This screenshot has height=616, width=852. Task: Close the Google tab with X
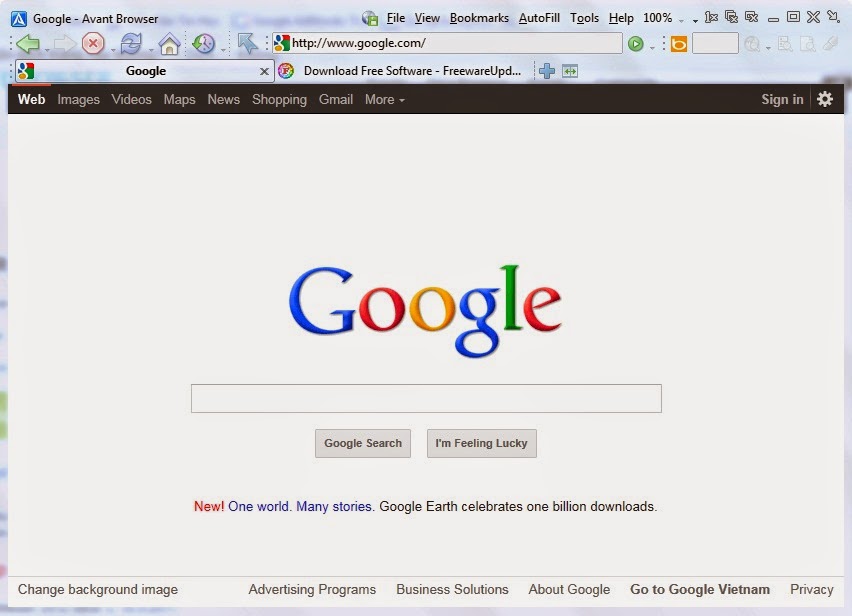pyautogui.click(x=264, y=71)
